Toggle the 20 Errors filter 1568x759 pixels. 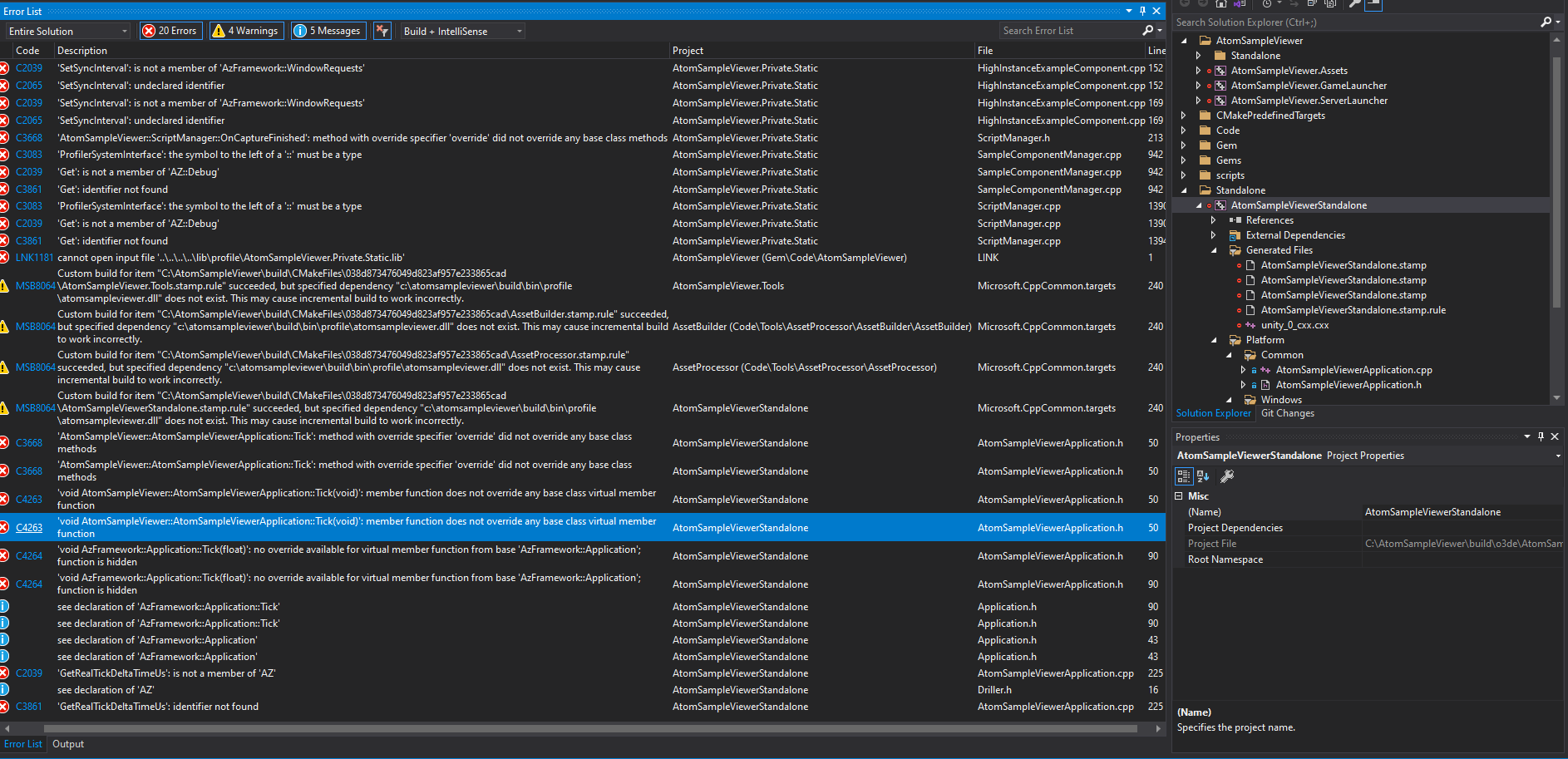point(170,30)
